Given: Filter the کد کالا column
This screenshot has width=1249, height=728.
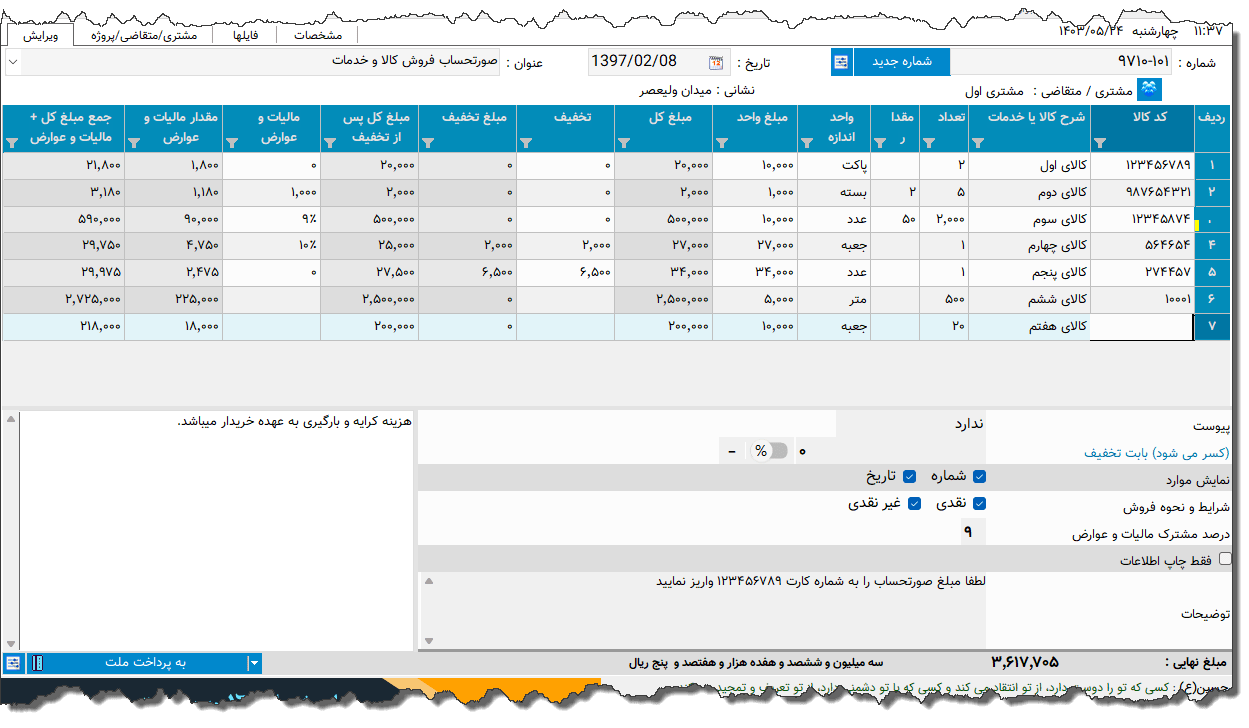Looking at the screenshot, I should tap(1100, 144).
